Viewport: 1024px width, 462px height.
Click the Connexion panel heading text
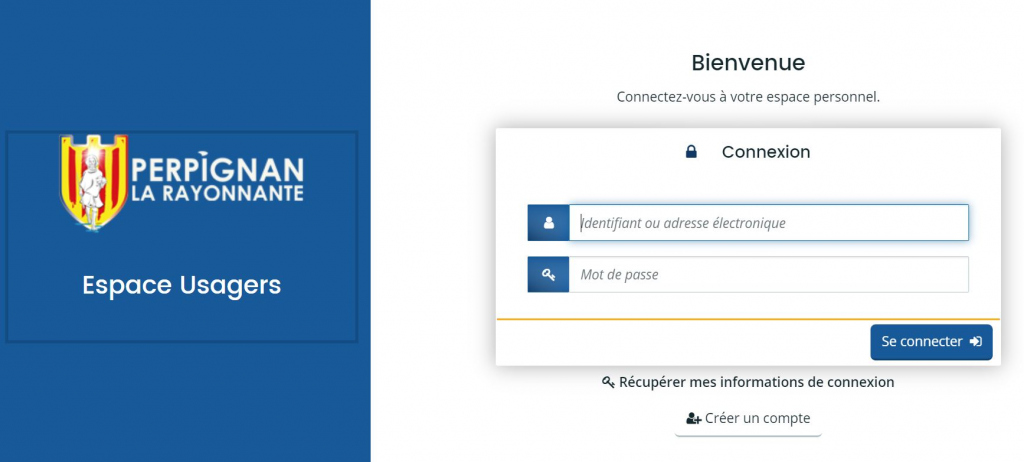click(x=766, y=152)
